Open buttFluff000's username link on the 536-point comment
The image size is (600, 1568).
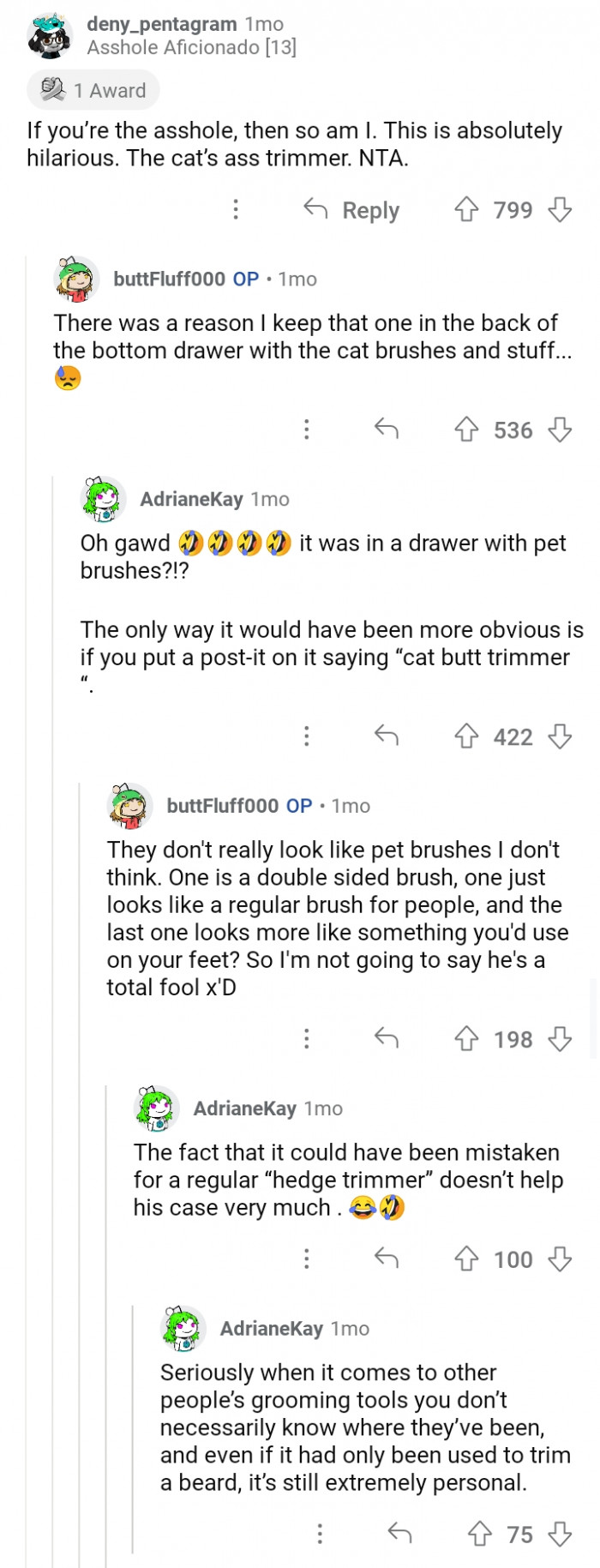pyautogui.click(x=169, y=279)
